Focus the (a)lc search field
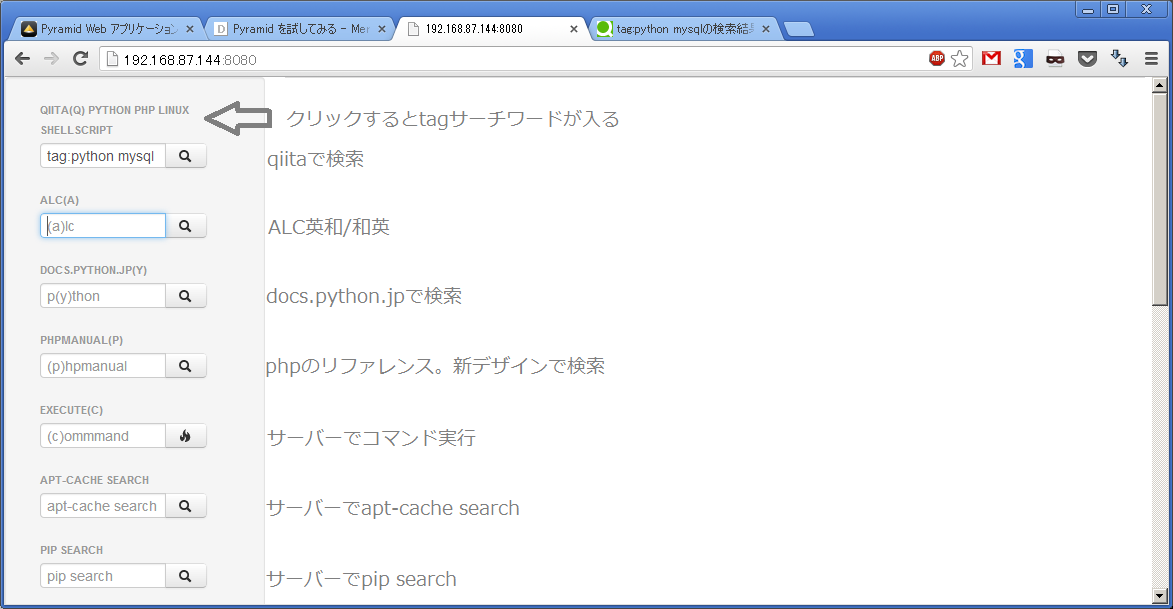The height and width of the screenshot is (609, 1173). (x=102, y=226)
